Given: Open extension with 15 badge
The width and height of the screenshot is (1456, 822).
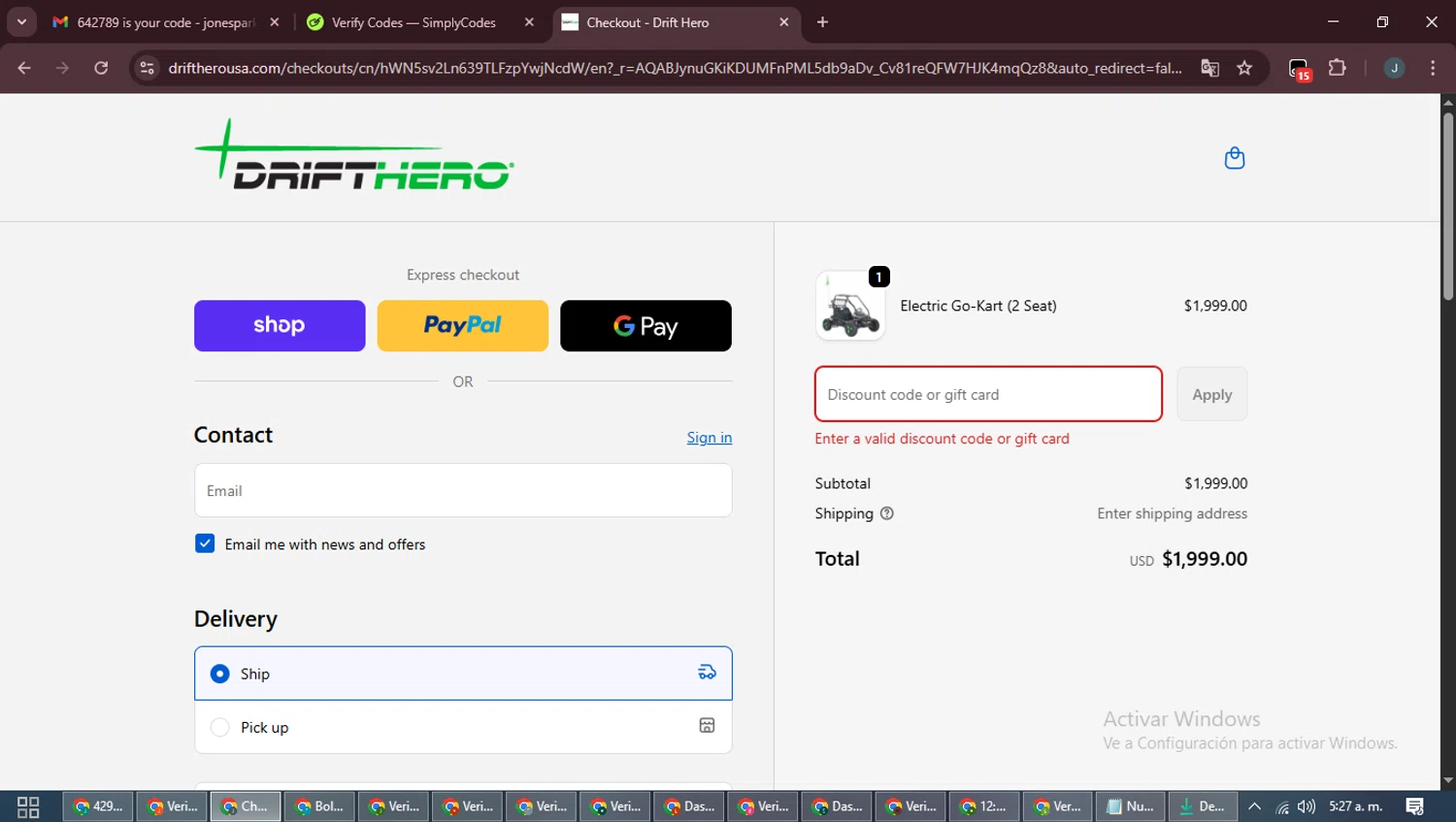Looking at the screenshot, I should coord(1300,69).
